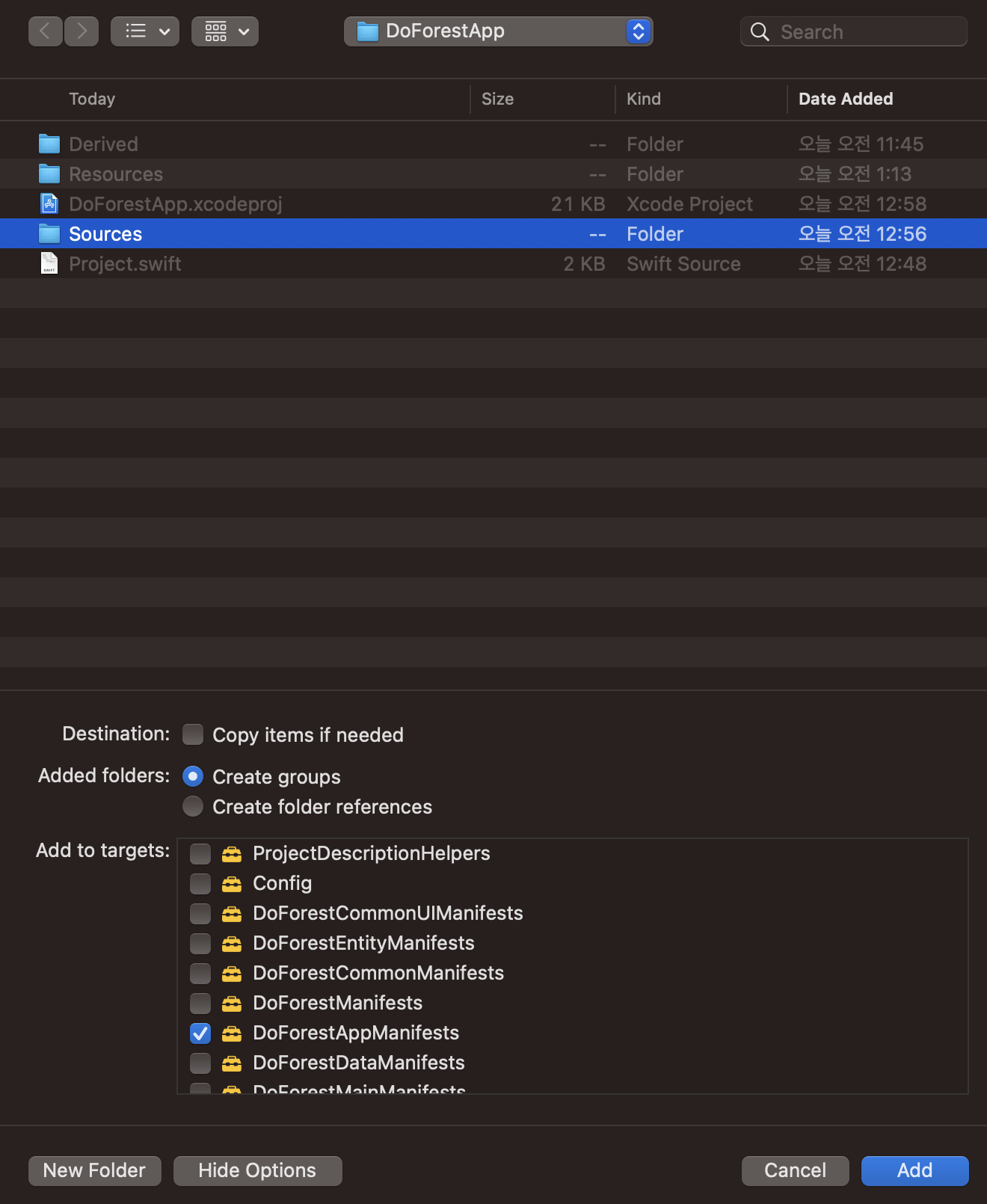Sort by the Kind column header
The image size is (987, 1204).
pyautogui.click(x=644, y=99)
